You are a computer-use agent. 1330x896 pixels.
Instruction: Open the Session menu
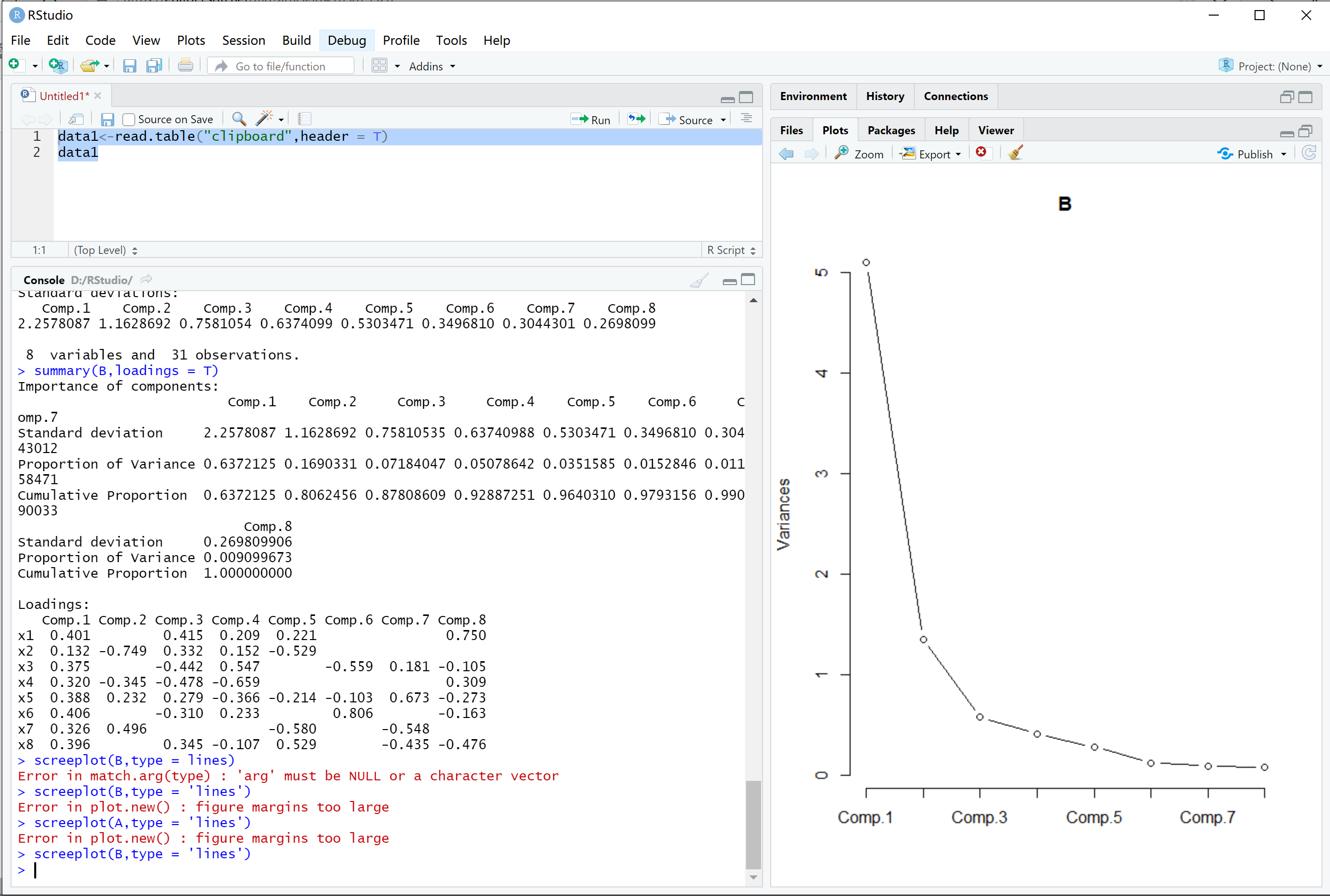pyautogui.click(x=243, y=40)
